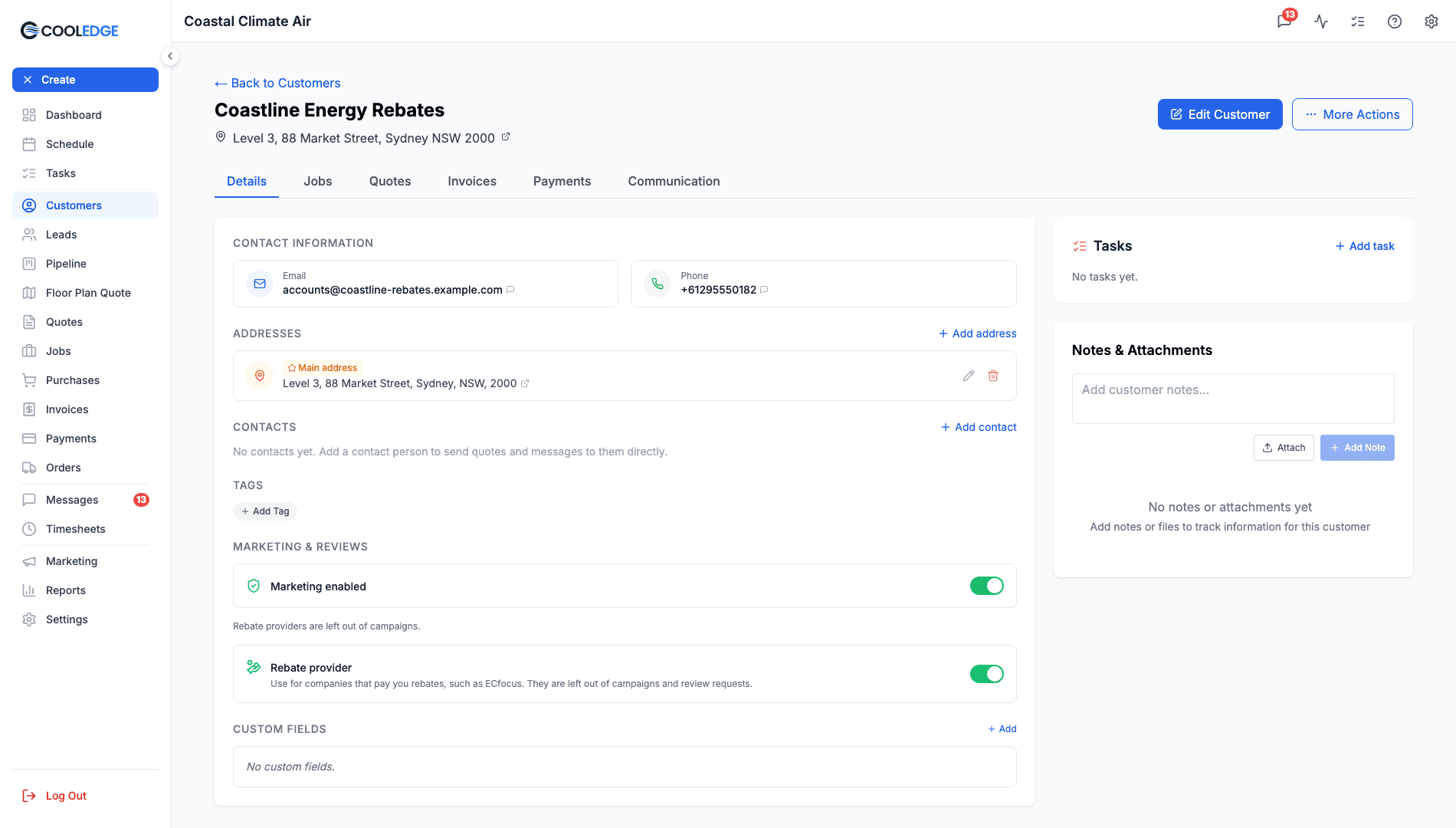Open the activity pulse icon
The image size is (1456, 828).
tap(1321, 21)
